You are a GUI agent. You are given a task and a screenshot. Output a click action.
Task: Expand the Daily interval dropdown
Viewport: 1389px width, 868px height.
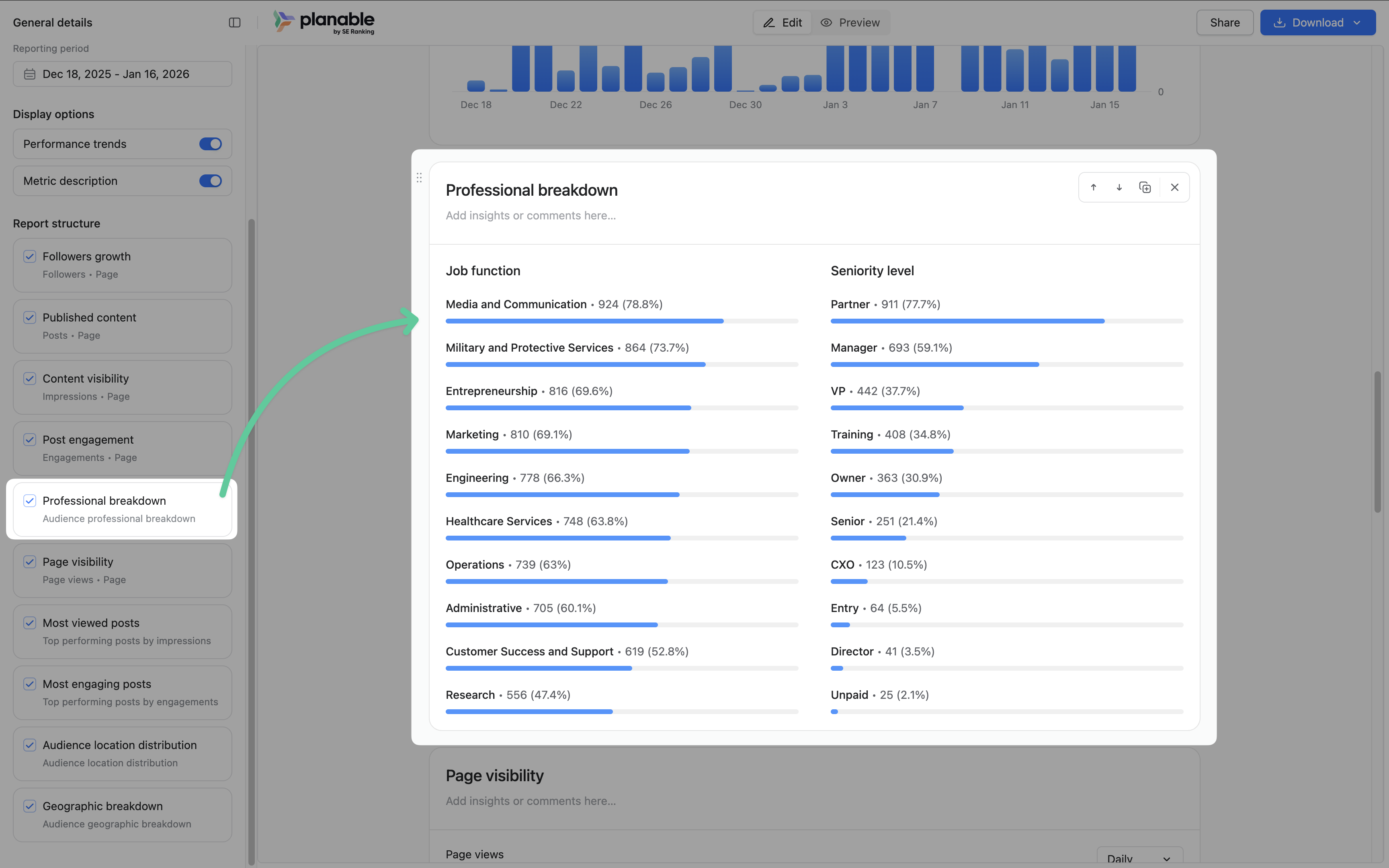point(1139,858)
